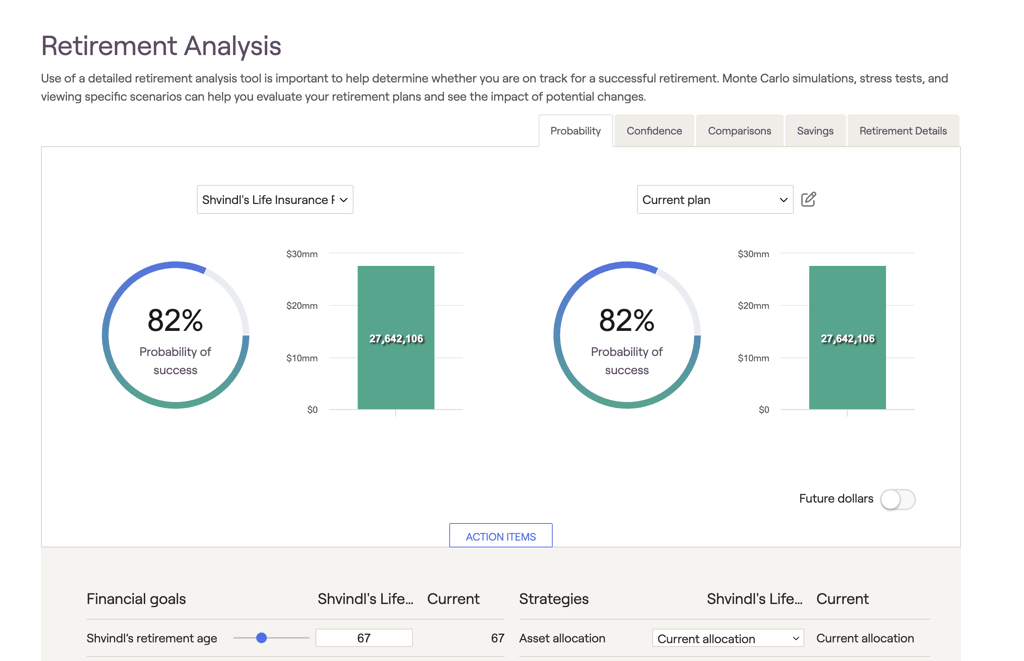View the Retirement Details tab

point(902,131)
